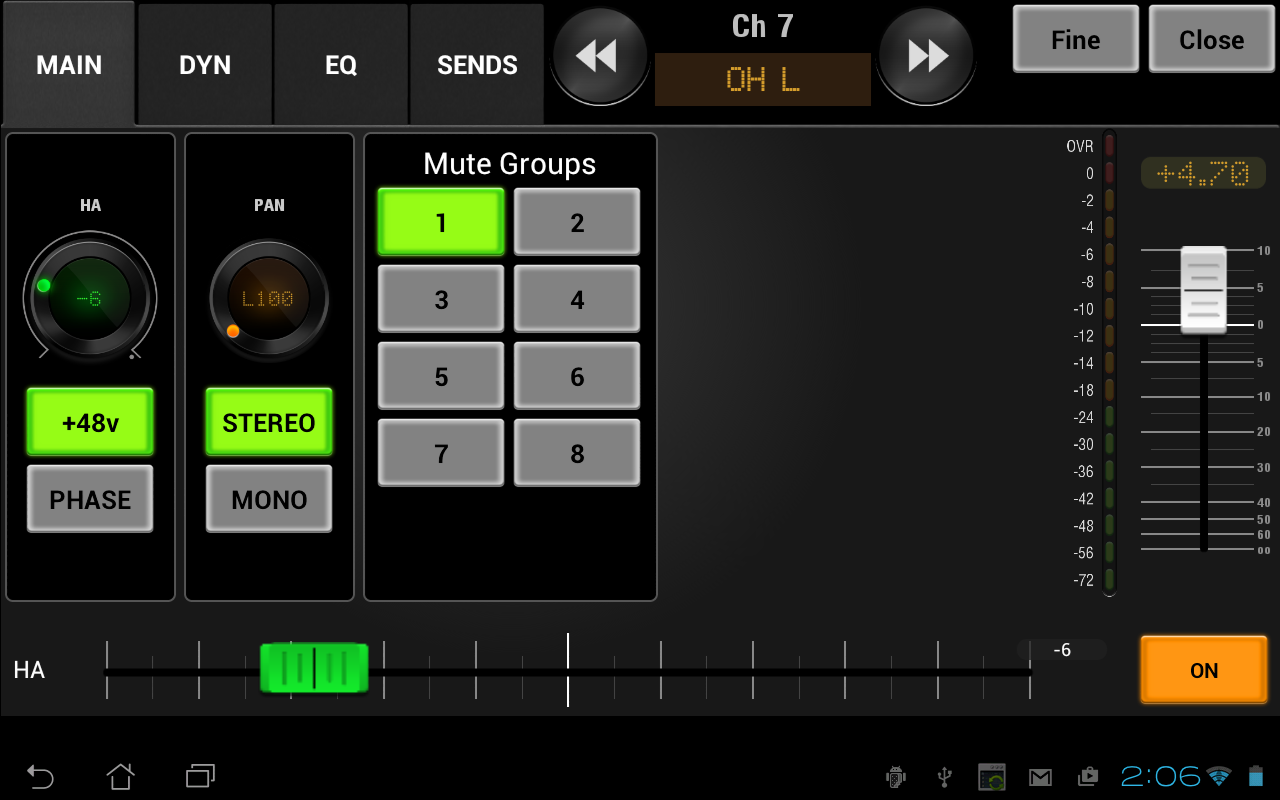Image resolution: width=1280 pixels, height=800 pixels.
Task: Open the Gmail notification icon
Action: 1041,777
